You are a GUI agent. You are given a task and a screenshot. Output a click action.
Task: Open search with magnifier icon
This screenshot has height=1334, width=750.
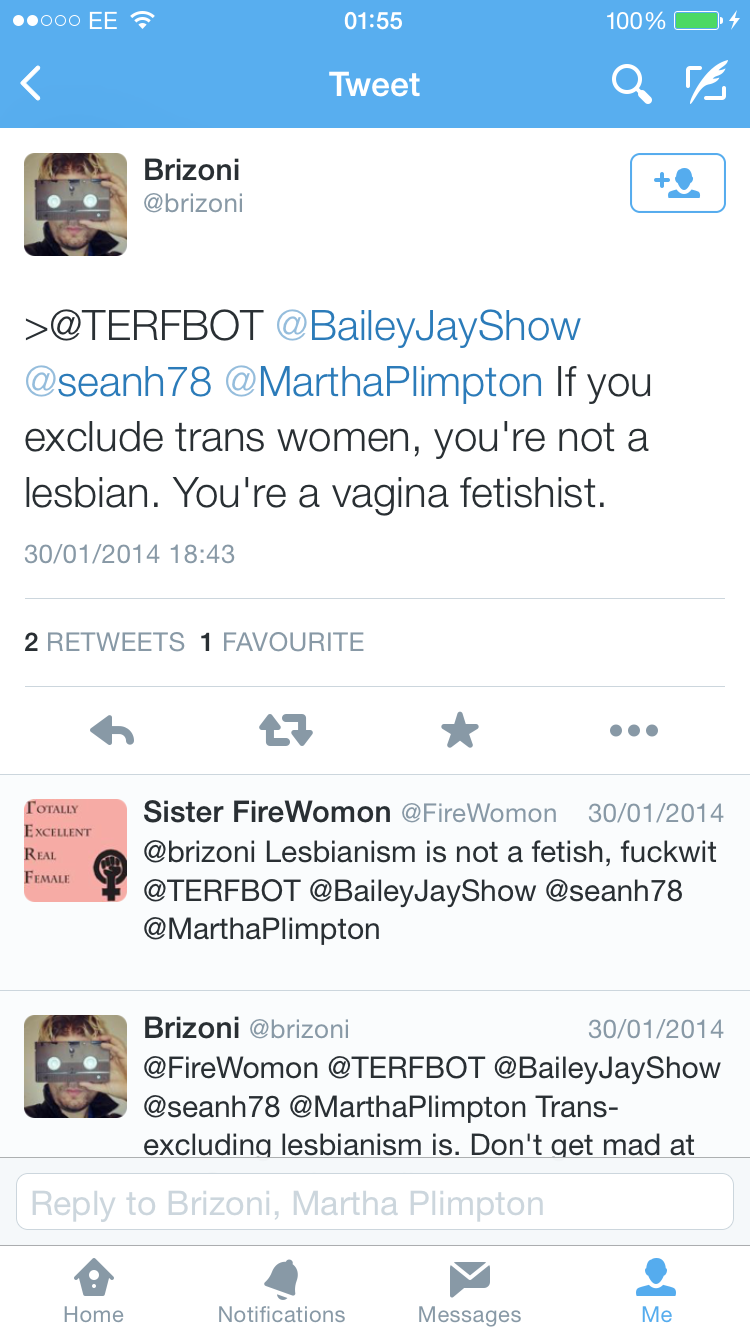click(x=631, y=84)
